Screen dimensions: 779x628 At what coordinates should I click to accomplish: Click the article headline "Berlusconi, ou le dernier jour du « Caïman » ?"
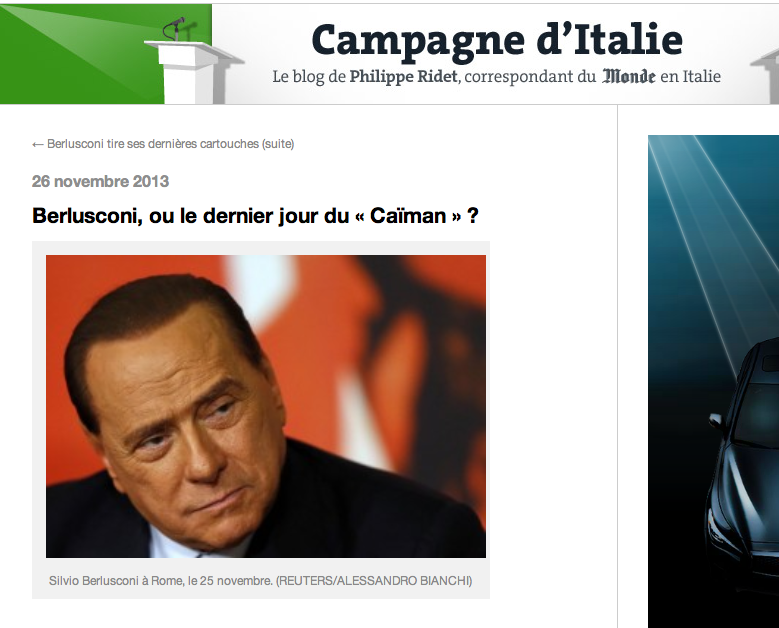point(255,216)
